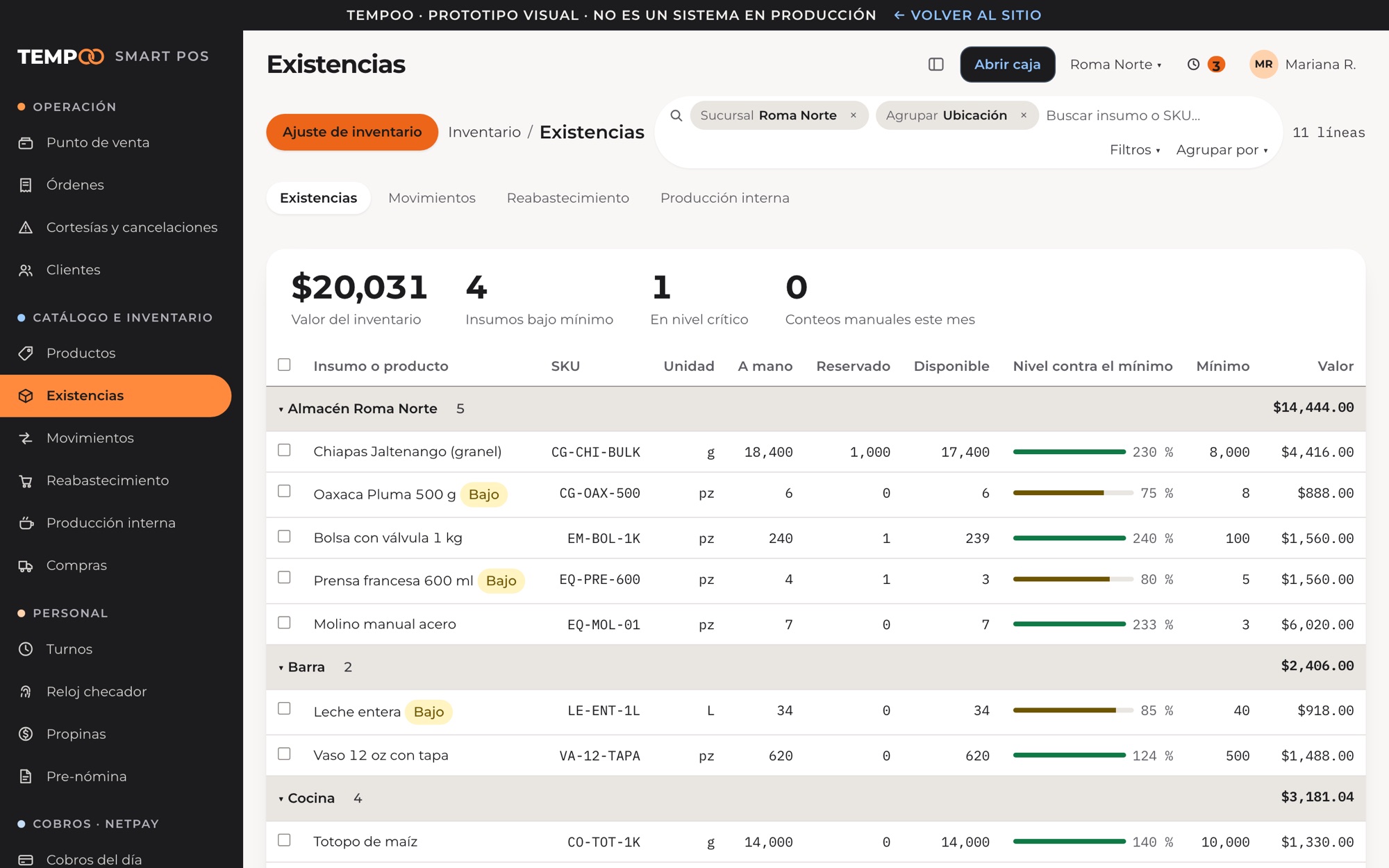Click the Movimientos arrows icon in sidebar
The image size is (1389, 868).
pos(26,438)
